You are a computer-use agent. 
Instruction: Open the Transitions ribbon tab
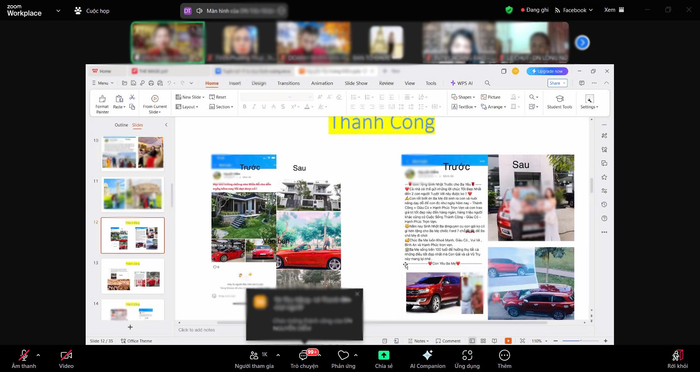288,83
